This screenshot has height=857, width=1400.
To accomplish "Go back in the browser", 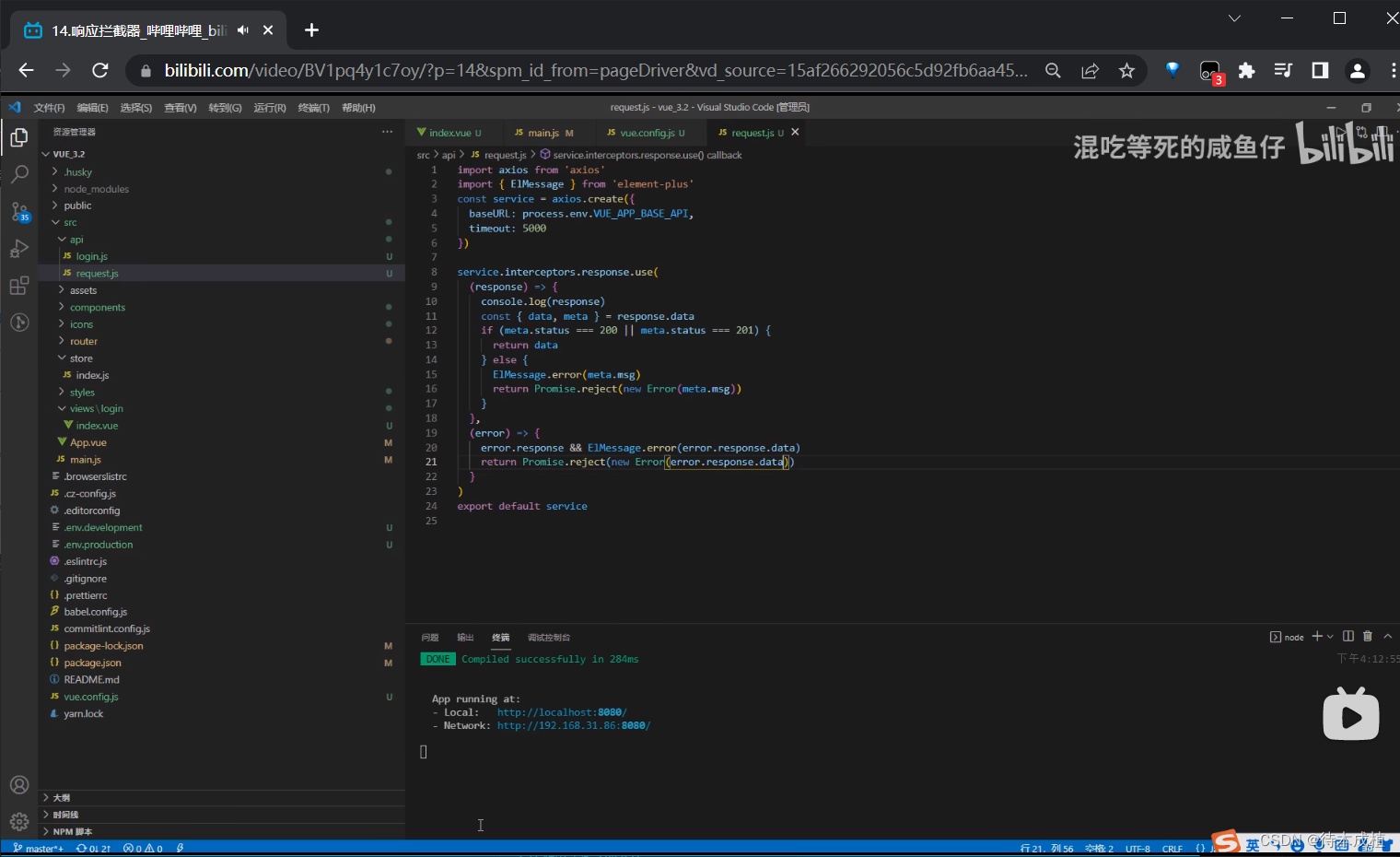I will click(26, 70).
